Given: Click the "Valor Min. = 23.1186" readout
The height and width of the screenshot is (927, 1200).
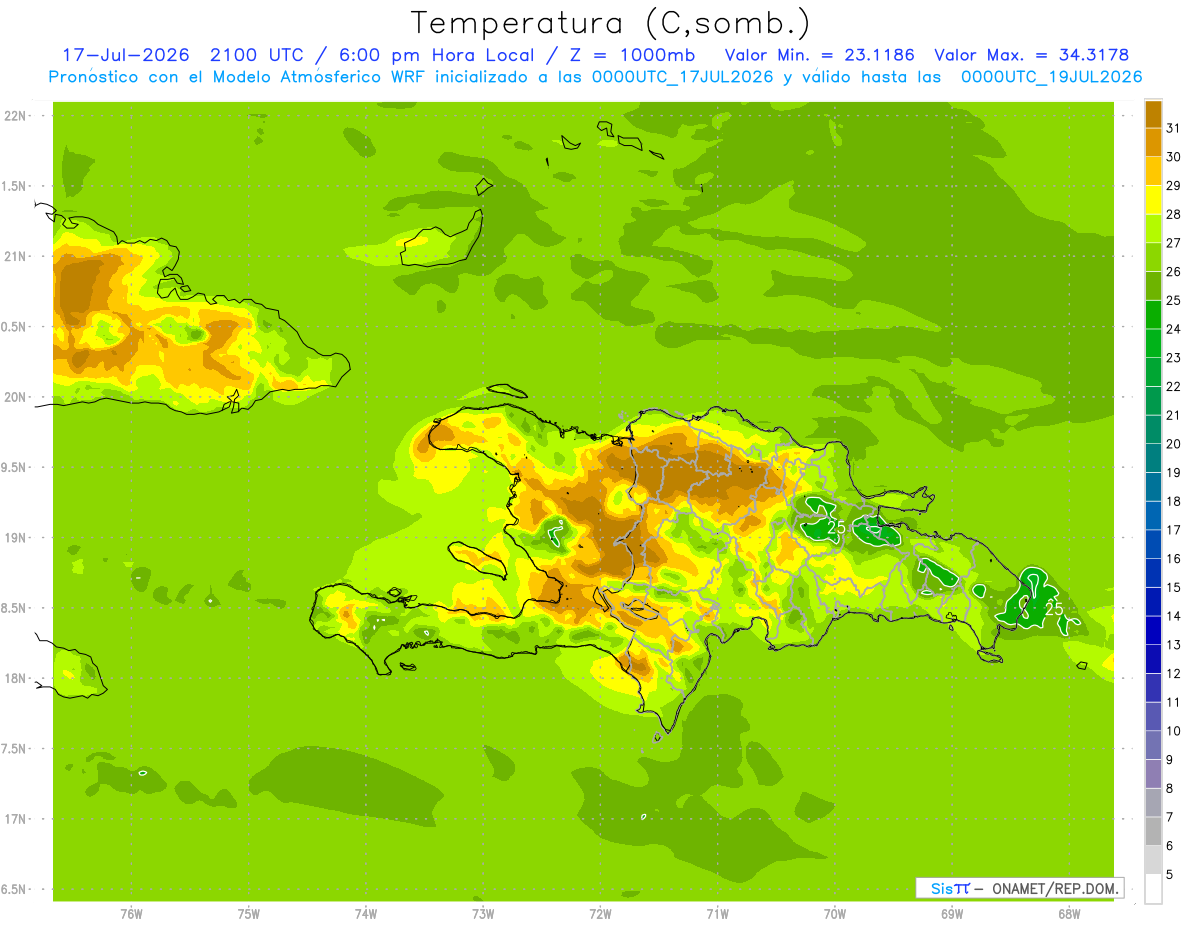Looking at the screenshot, I should (x=820, y=55).
